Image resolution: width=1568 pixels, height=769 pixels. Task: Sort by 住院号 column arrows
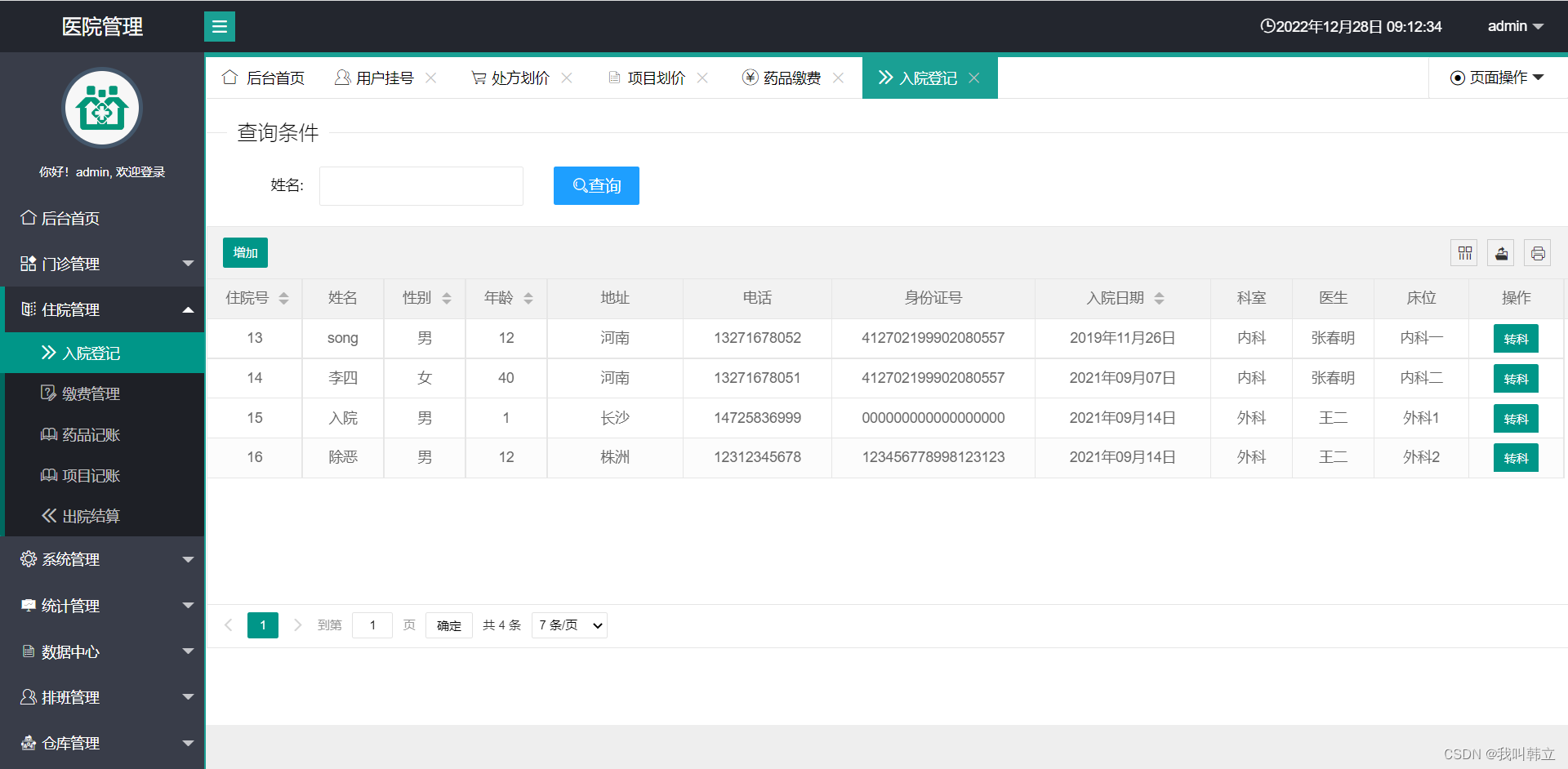(283, 298)
